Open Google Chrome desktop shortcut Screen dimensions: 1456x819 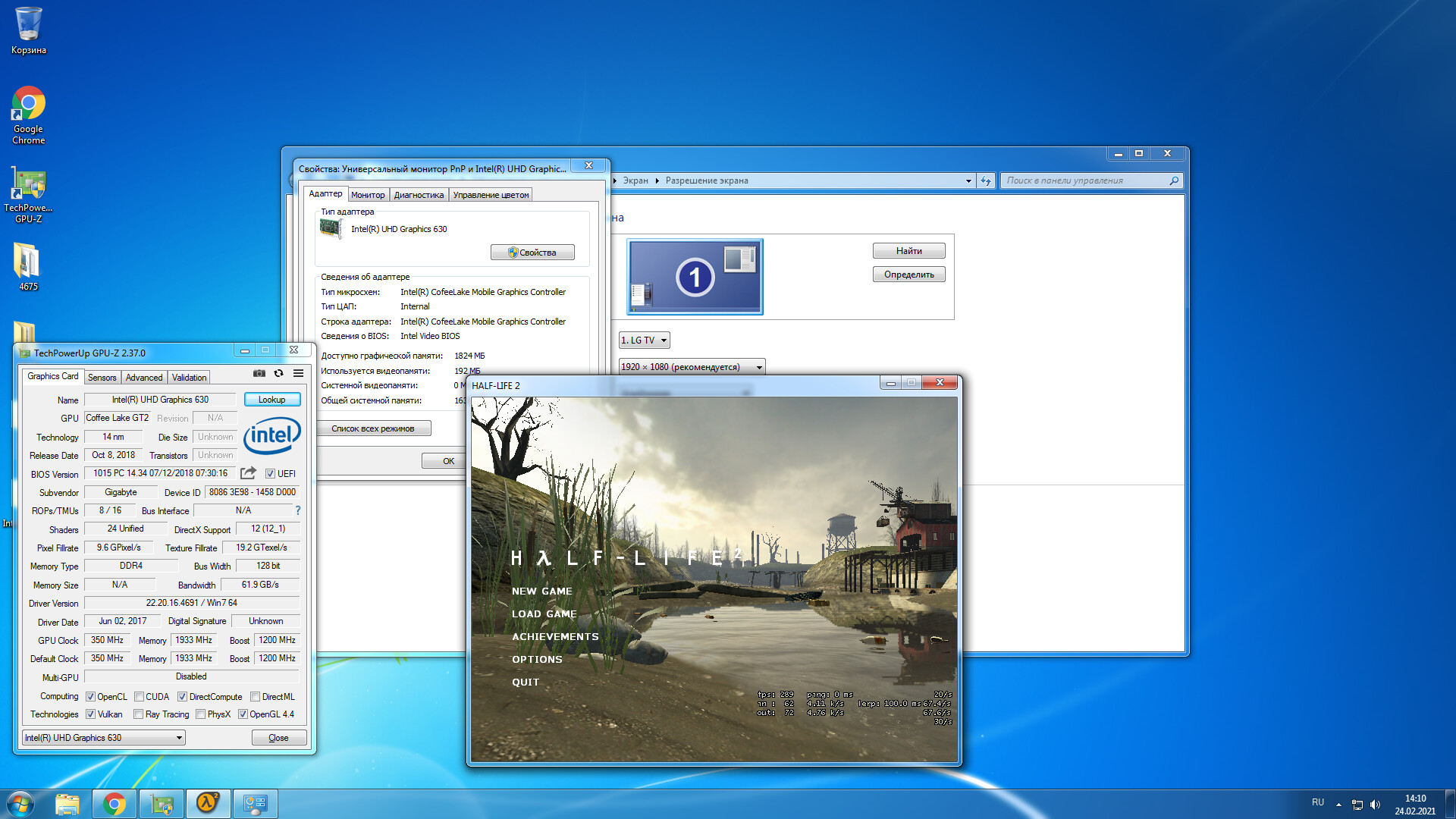(x=28, y=114)
